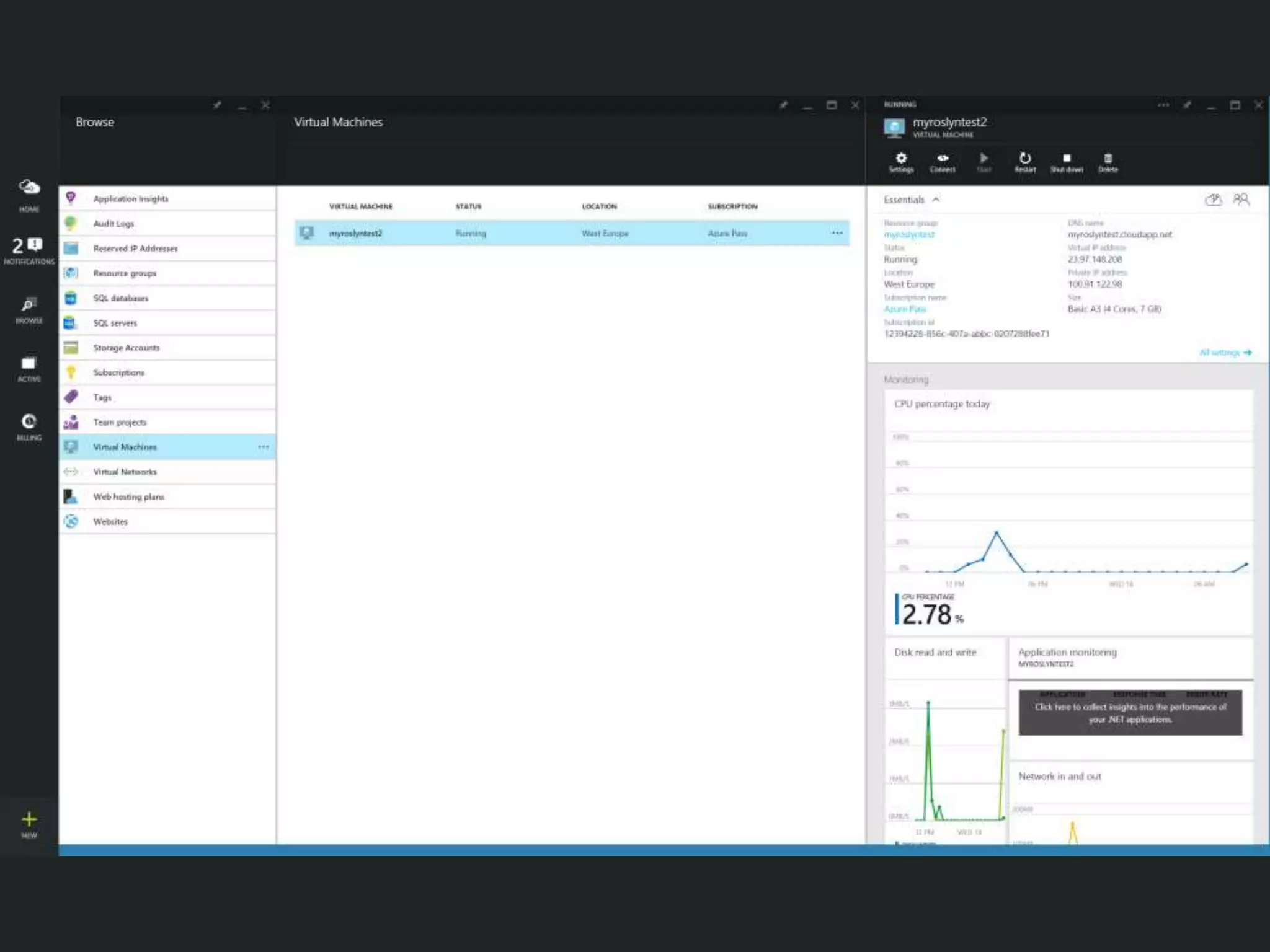1270x952 pixels.
Task: Open the Notifications hub
Action: (x=29, y=250)
